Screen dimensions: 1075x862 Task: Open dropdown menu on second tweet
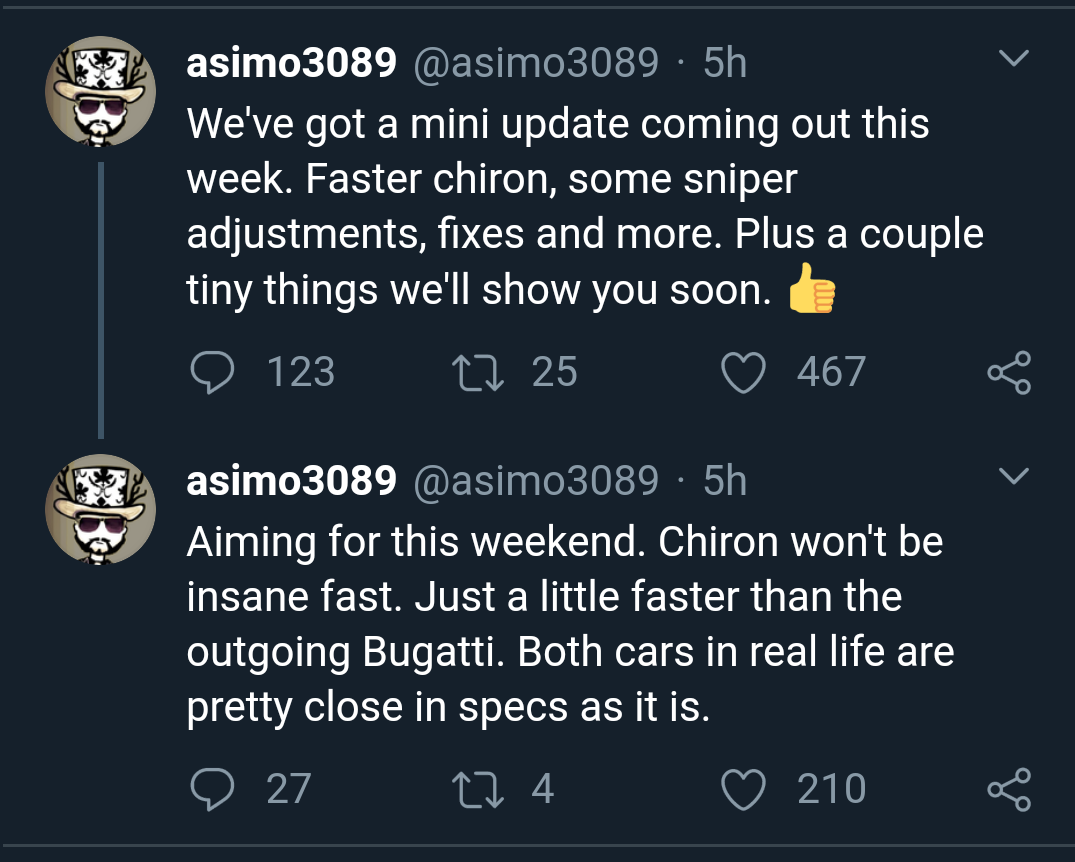tap(1014, 477)
